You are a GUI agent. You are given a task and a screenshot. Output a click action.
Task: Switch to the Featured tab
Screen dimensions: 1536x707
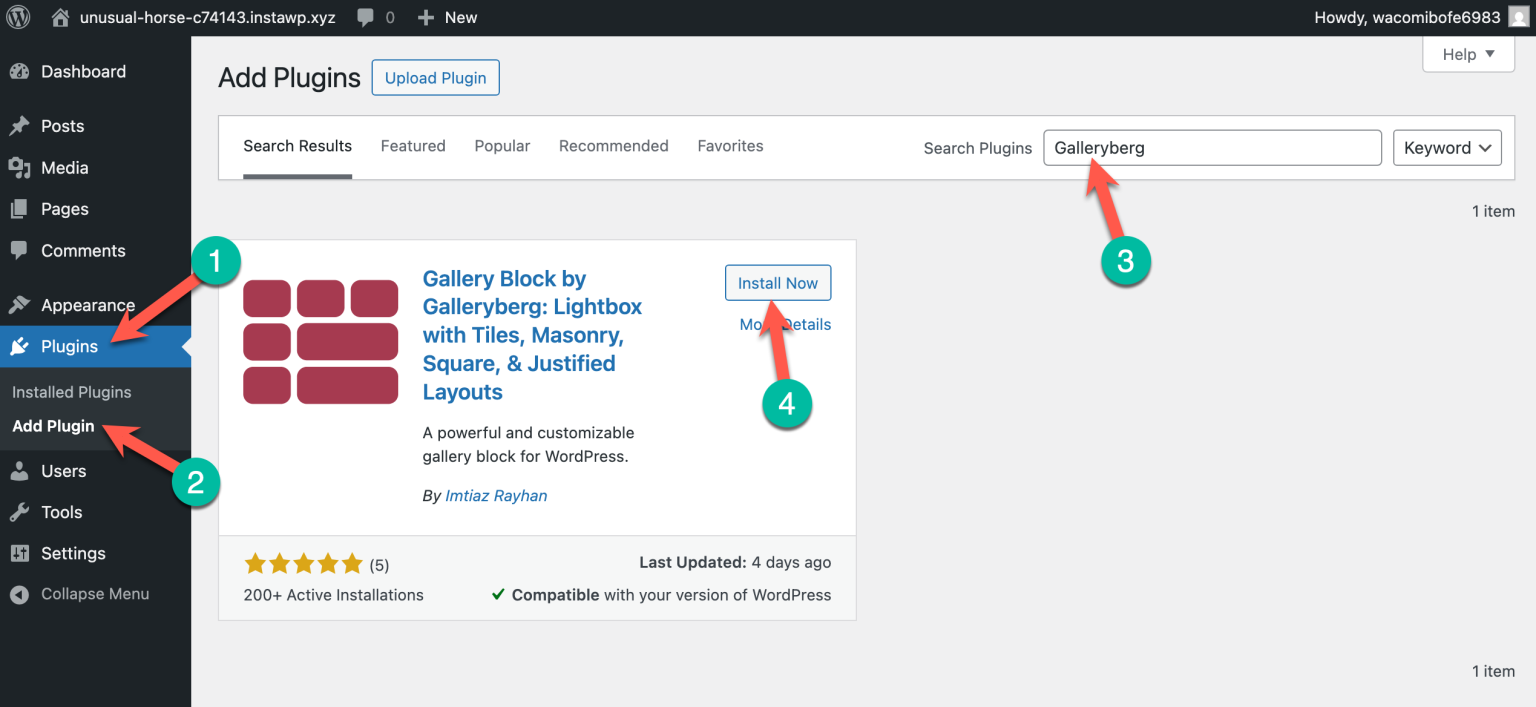(413, 146)
